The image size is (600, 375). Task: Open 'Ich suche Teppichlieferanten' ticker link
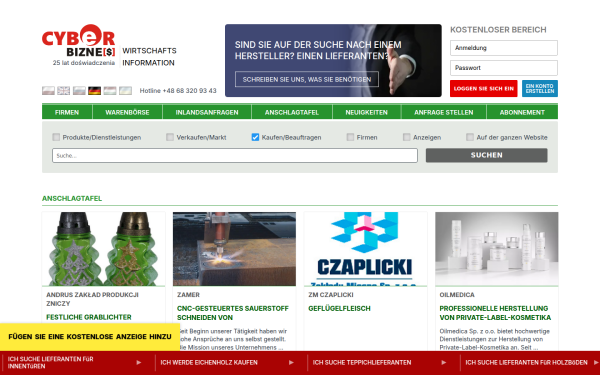click(x=362, y=362)
